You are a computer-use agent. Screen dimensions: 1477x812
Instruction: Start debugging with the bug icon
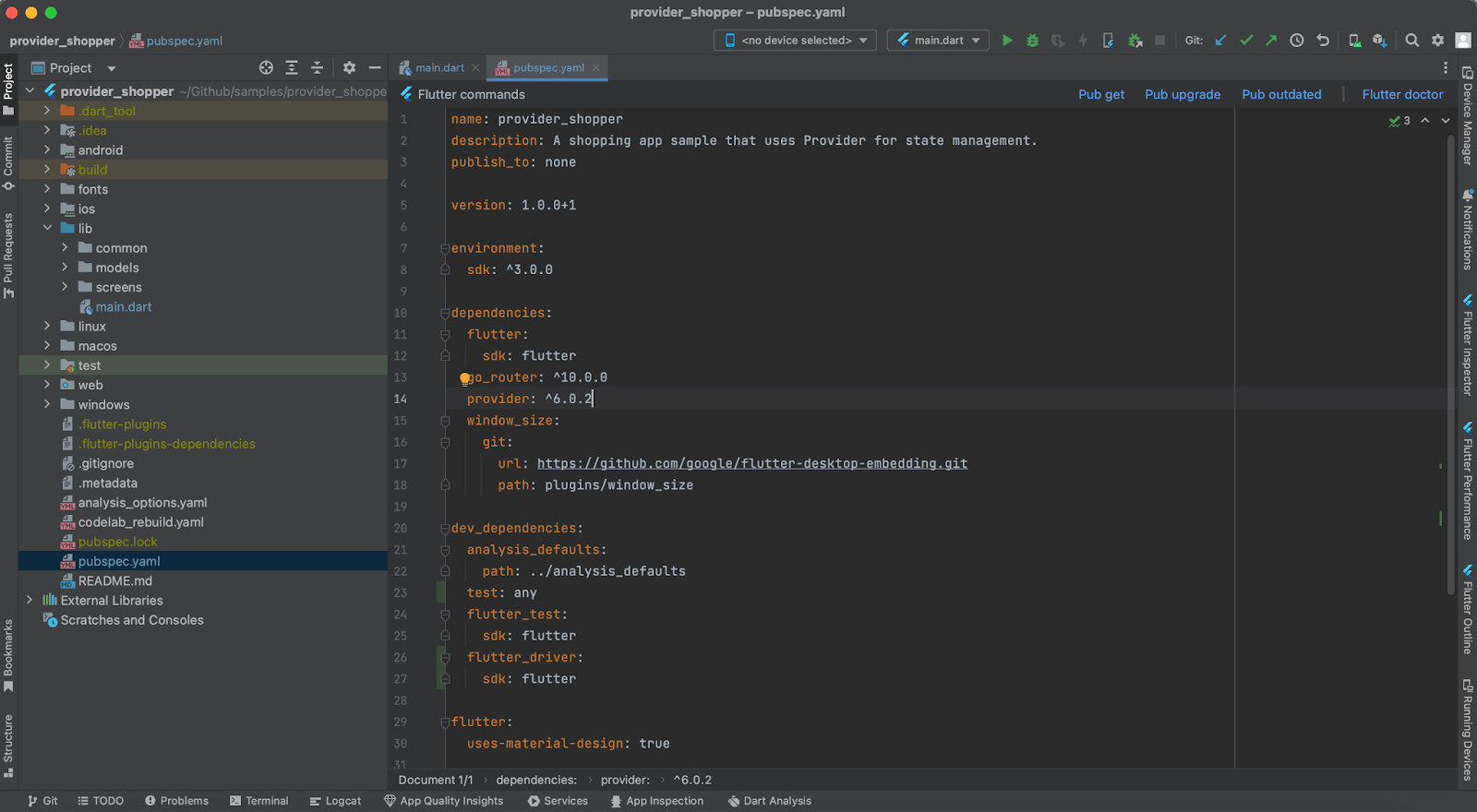1033,41
